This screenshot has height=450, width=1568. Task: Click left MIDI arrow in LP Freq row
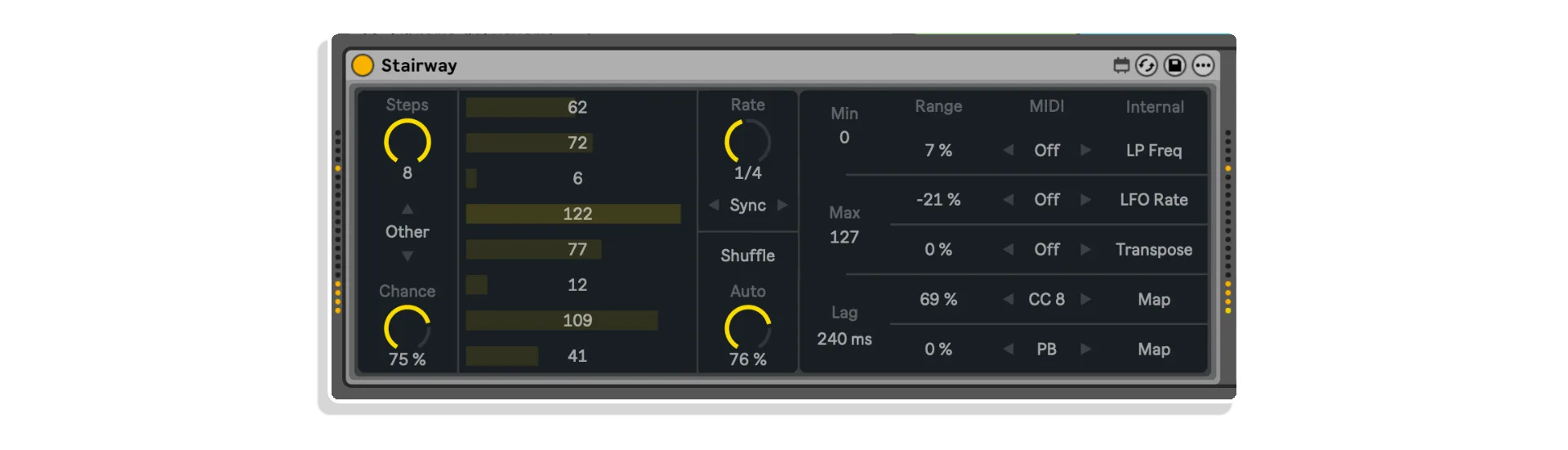(x=1009, y=150)
